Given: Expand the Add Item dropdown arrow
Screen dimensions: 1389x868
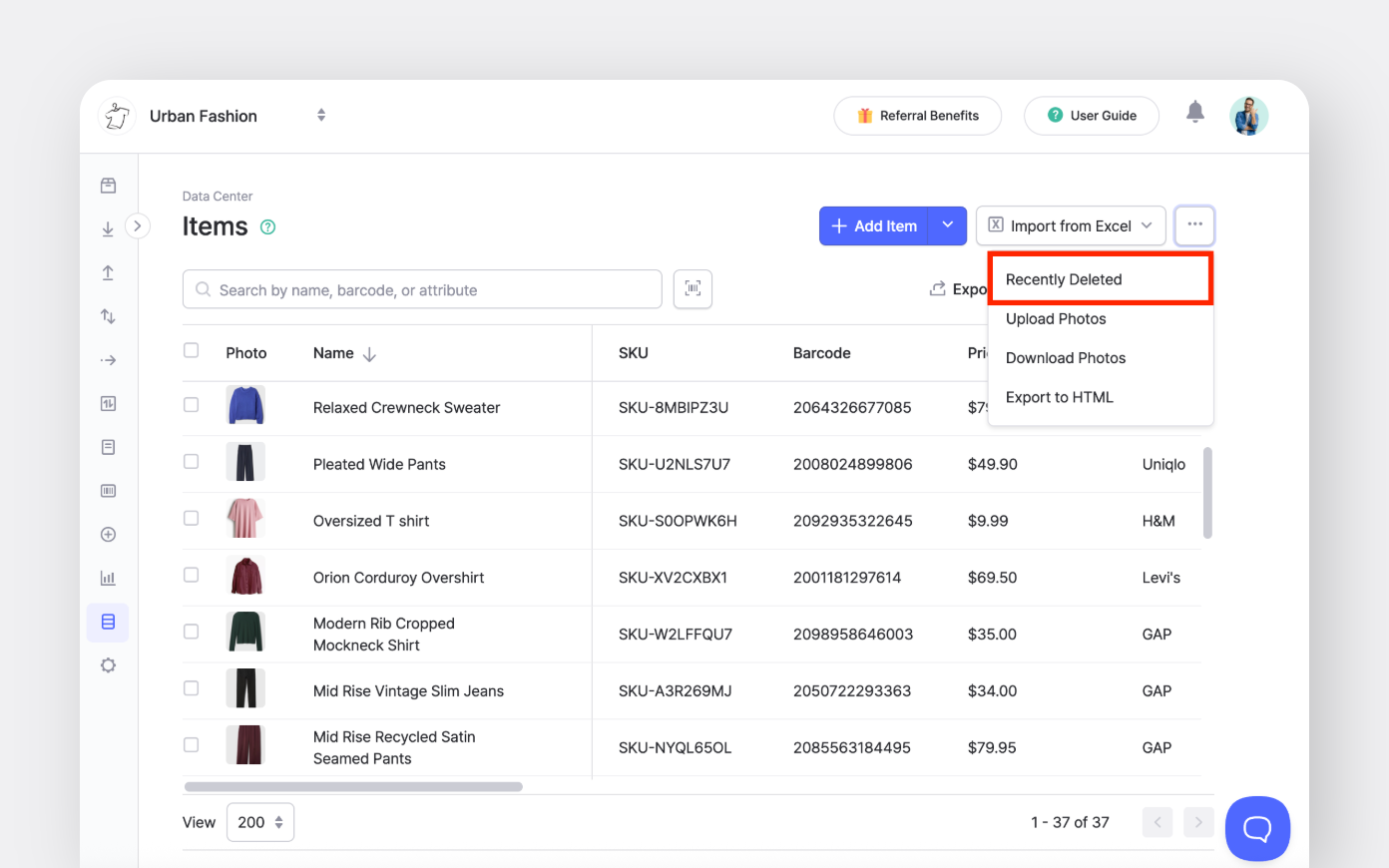Looking at the screenshot, I should (947, 225).
